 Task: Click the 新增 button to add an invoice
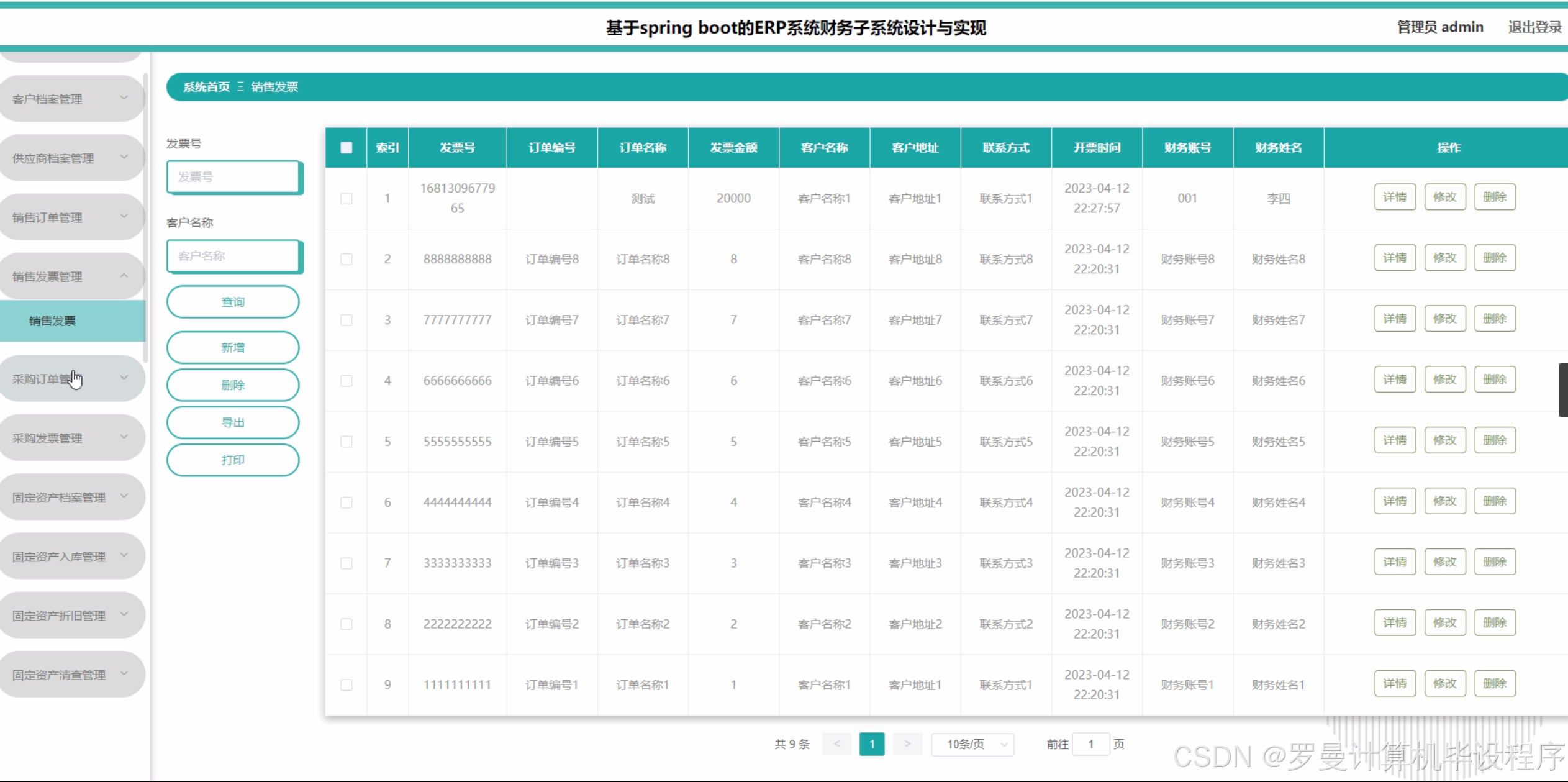pos(232,347)
